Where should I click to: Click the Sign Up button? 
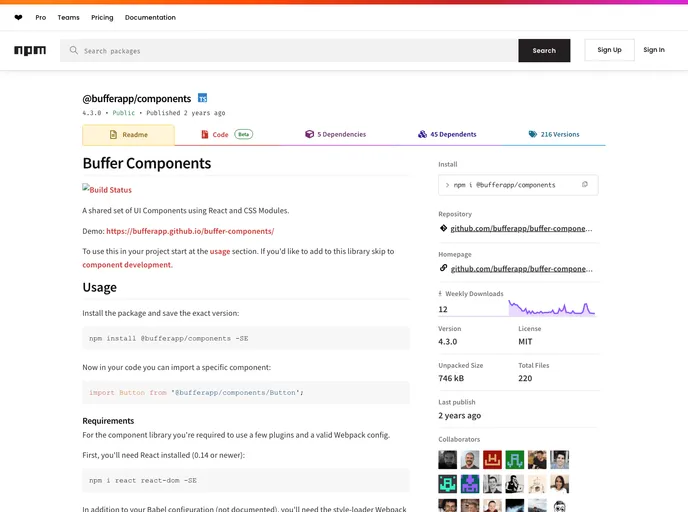click(x=609, y=50)
